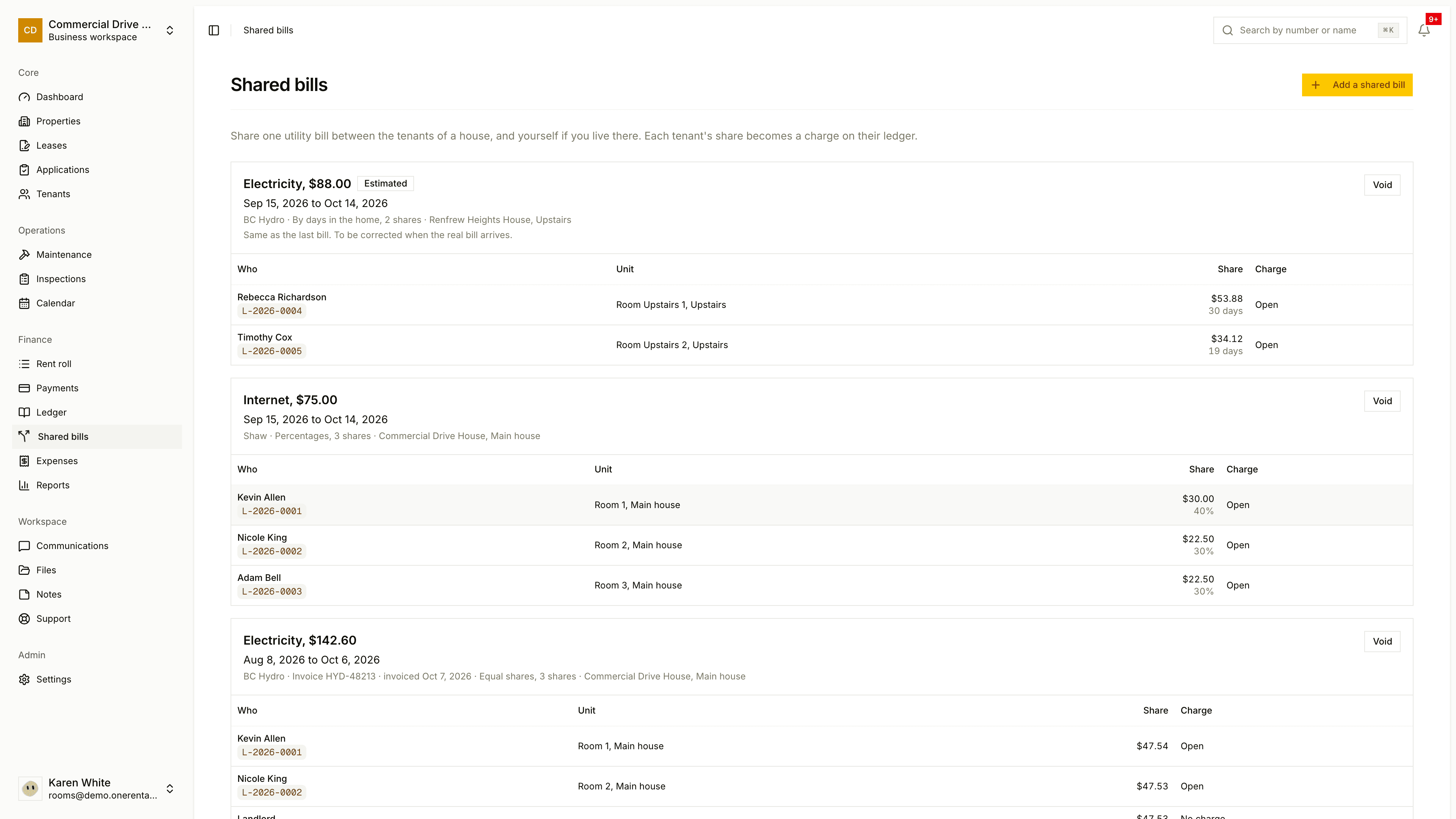This screenshot has height=819, width=1456.
Task: Void the Internet $75.00 bill
Action: coord(1382,401)
